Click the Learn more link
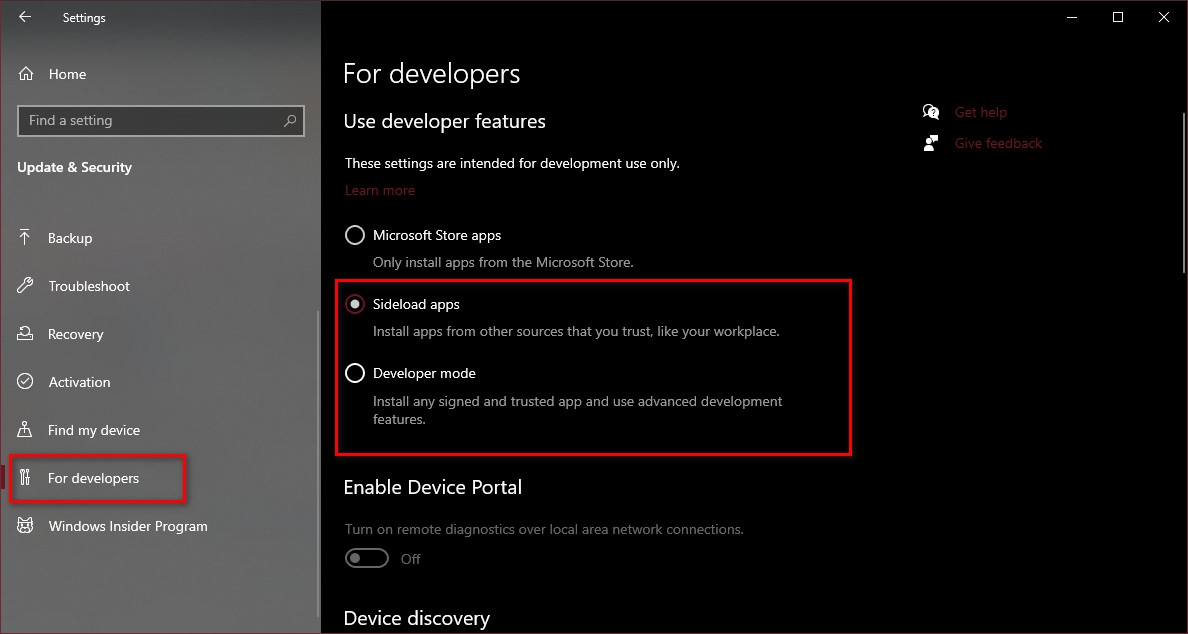 [379, 190]
